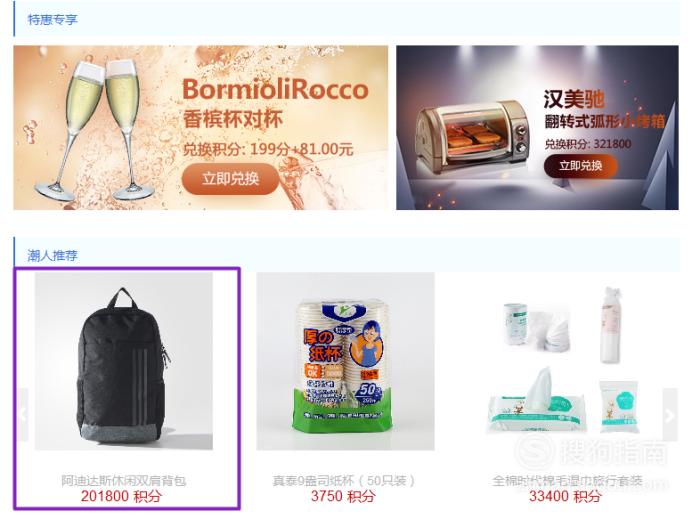Click the left carousel arrow
Screen dimensions: 692x519
pos(23,414)
